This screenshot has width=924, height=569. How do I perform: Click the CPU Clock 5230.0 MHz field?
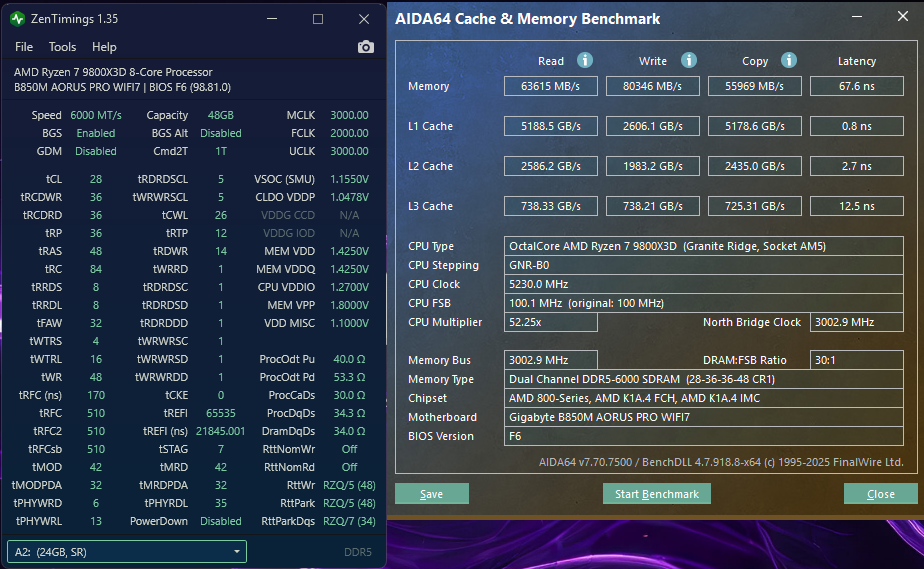pyautogui.click(x=704, y=284)
